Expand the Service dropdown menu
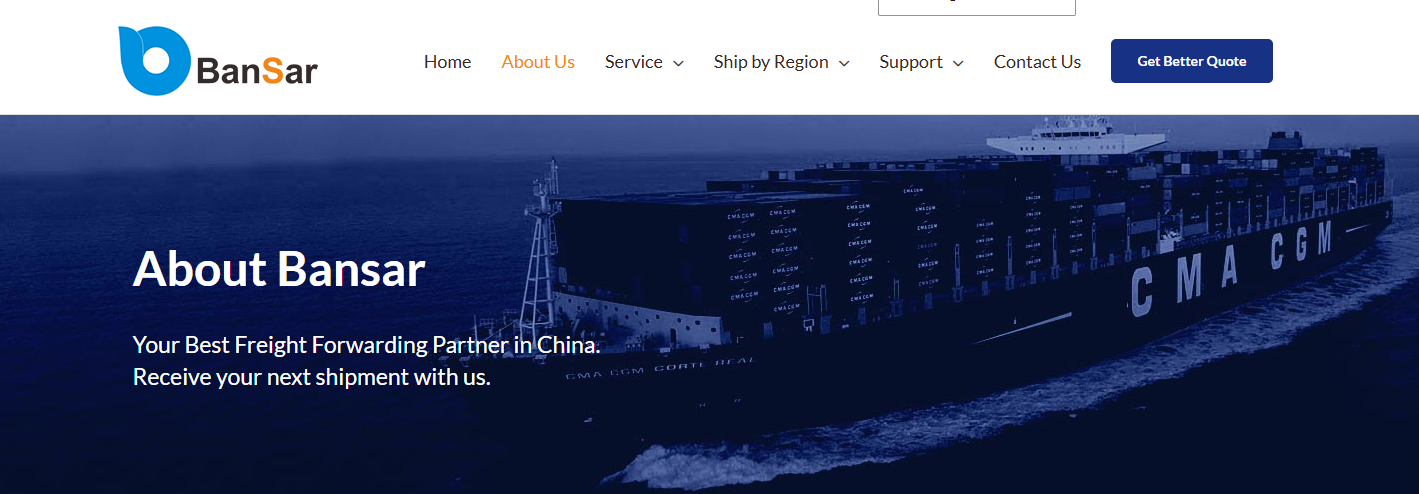This screenshot has width=1419, height=494. pyautogui.click(x=644, y=62)
